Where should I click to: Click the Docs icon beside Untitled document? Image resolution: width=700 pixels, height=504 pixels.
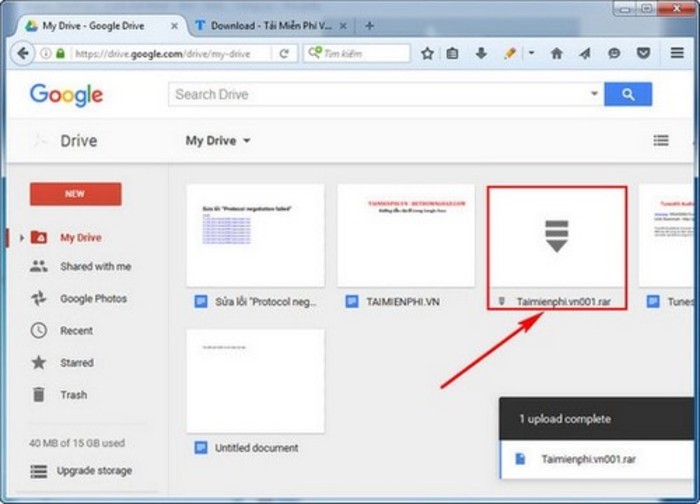coord(201,448)
